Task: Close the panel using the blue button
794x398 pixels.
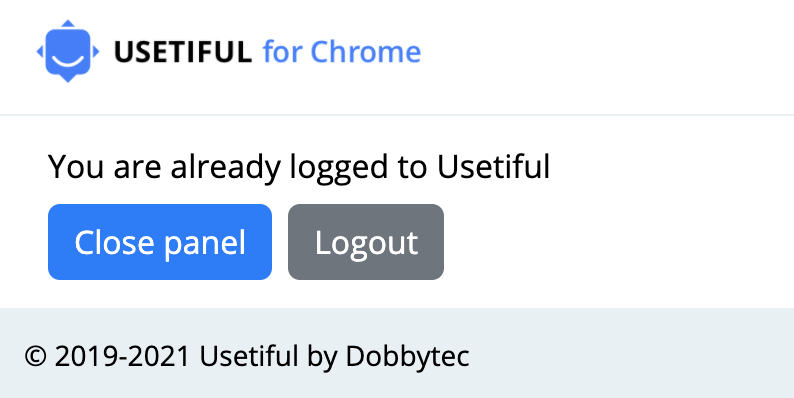Action: click(x=160, y=242)
